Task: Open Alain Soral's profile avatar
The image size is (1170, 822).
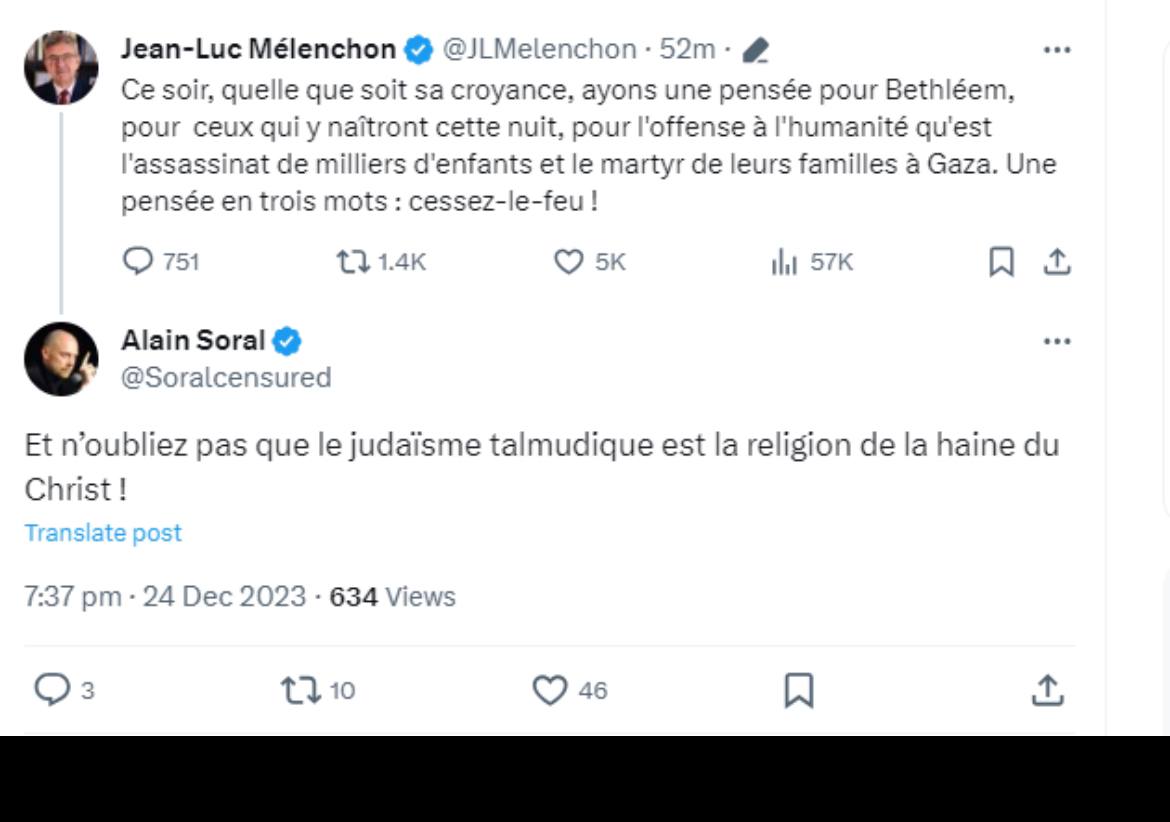Action: point(61,359)
